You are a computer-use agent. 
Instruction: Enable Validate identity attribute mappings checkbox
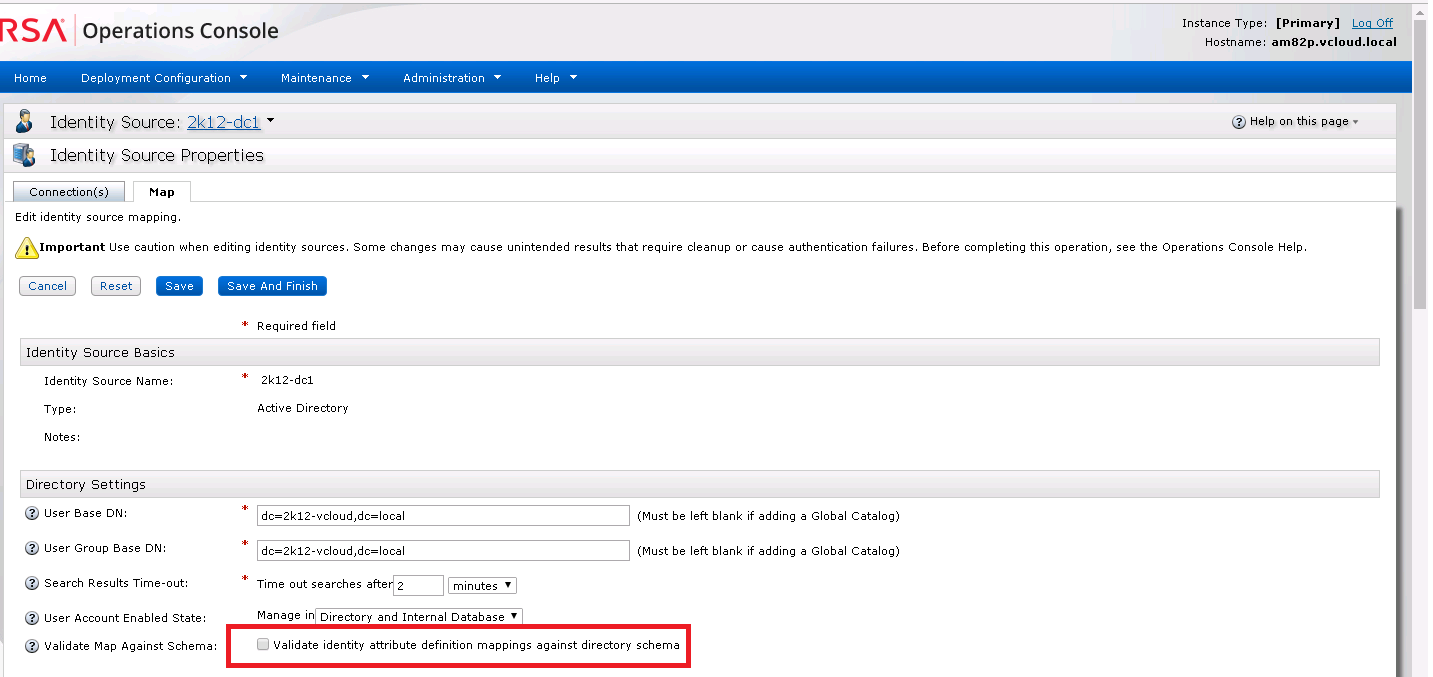click(x=263, y=645)
